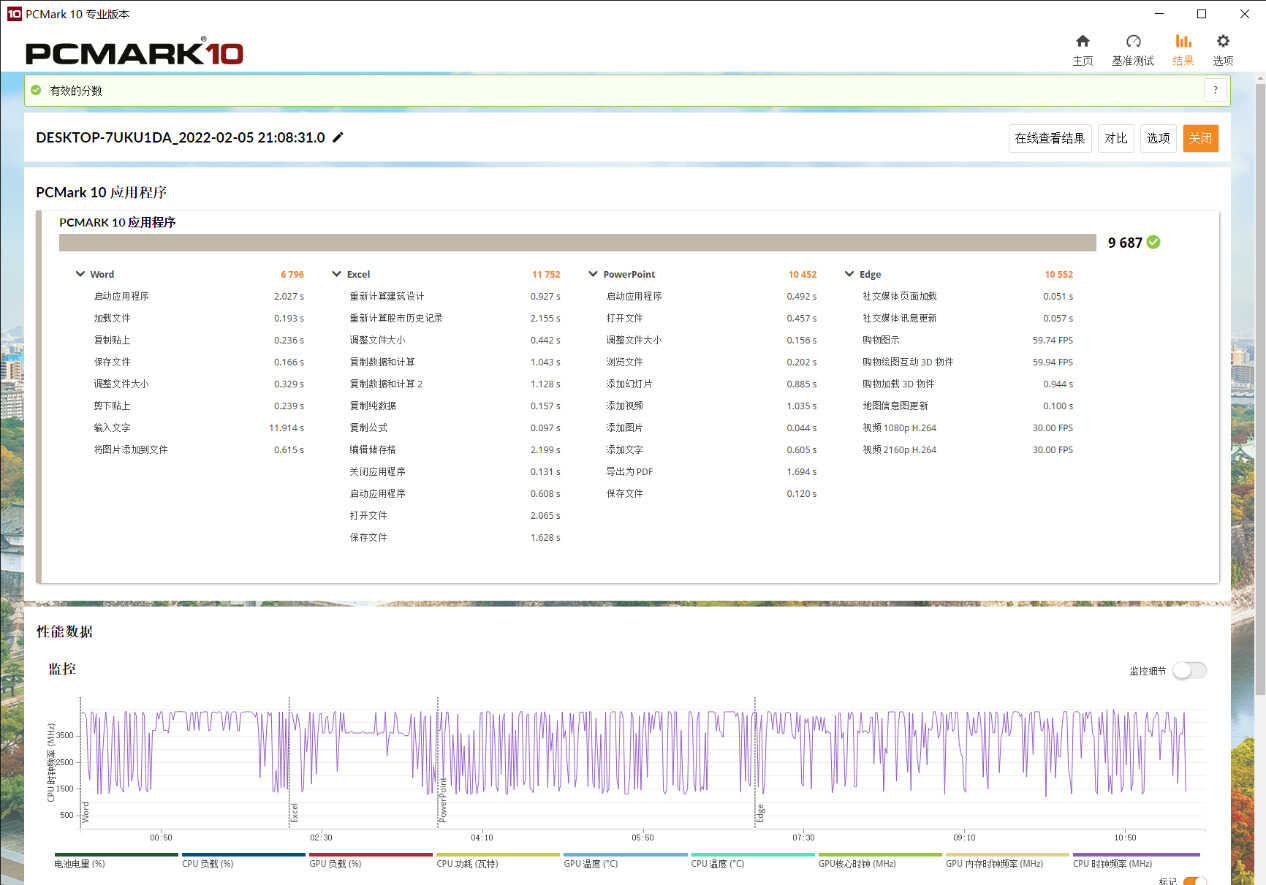
Task: Click PowerPoint's 浏览文件 row label
Action: point(625,362)
